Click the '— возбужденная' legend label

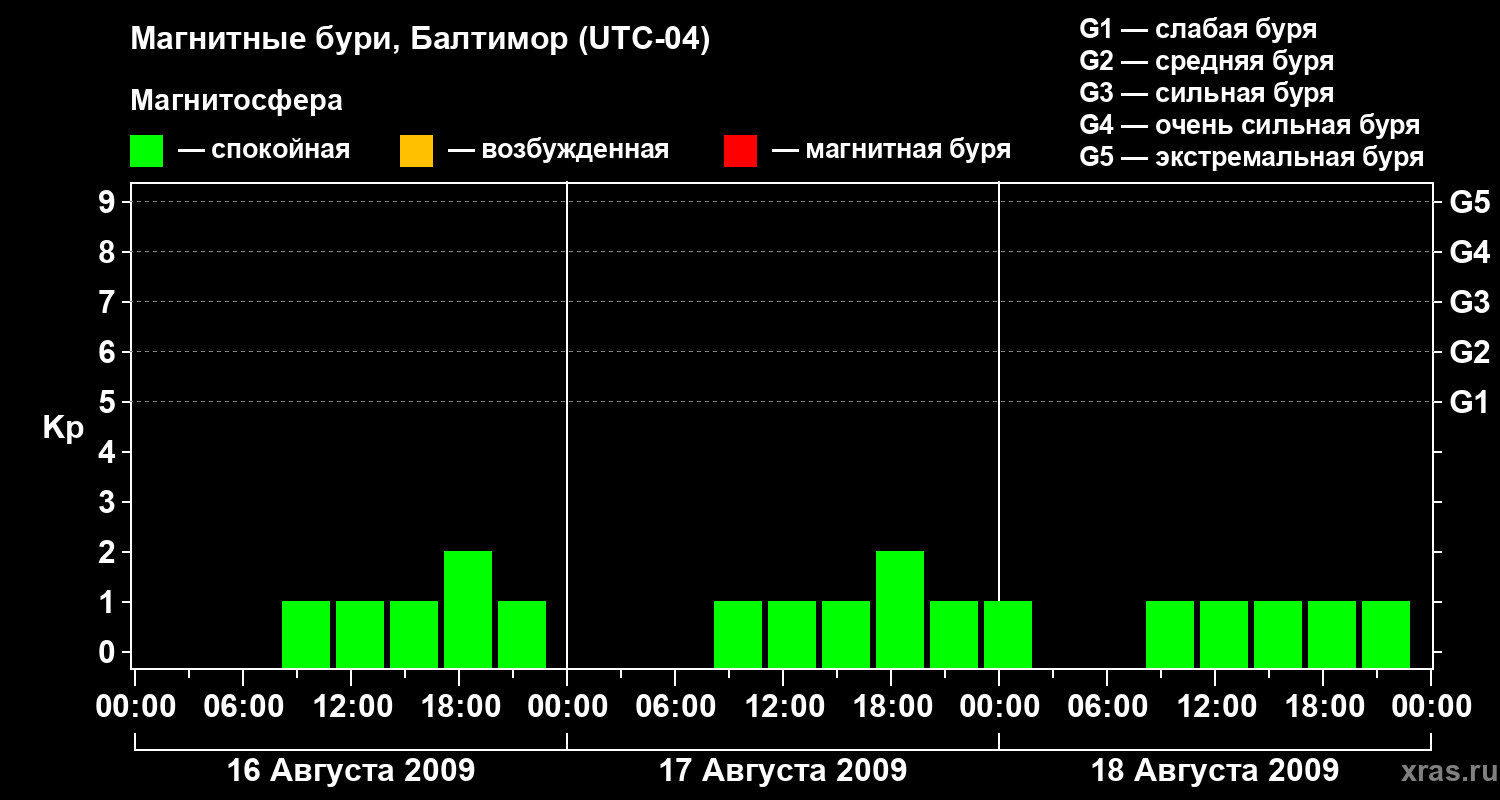(558, 150)
